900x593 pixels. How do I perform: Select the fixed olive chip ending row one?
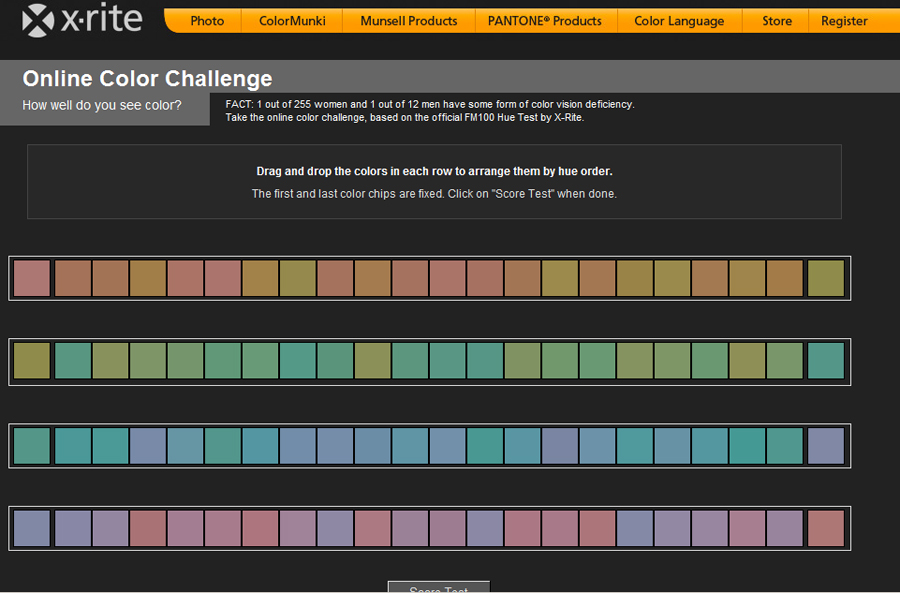click(825, 278)
